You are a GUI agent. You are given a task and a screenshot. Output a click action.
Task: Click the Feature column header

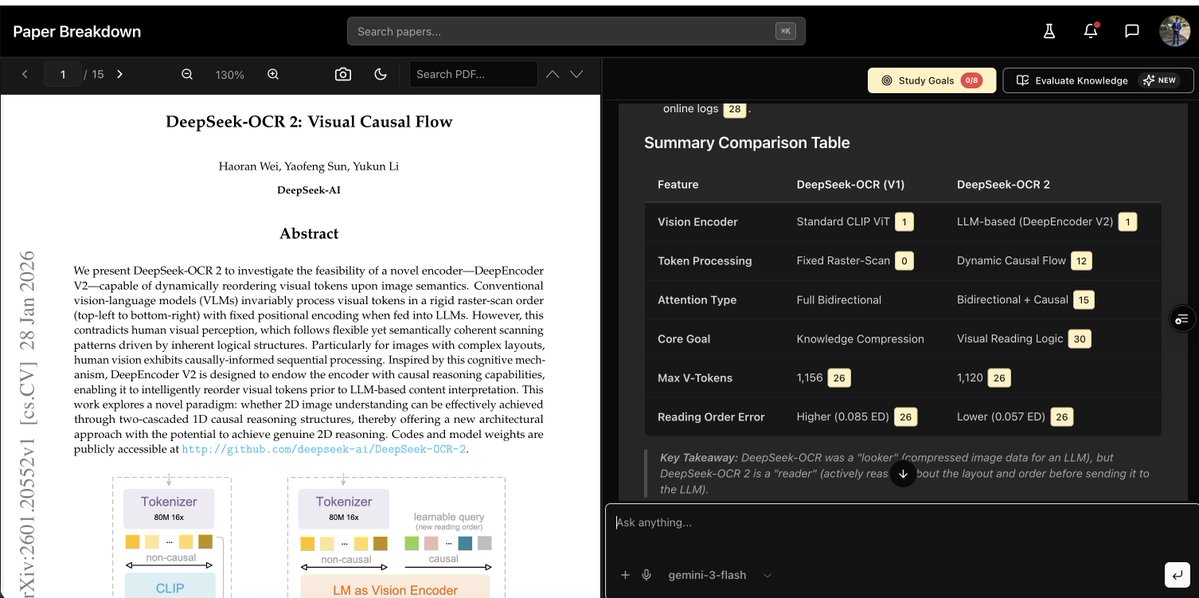coord(677,184)
